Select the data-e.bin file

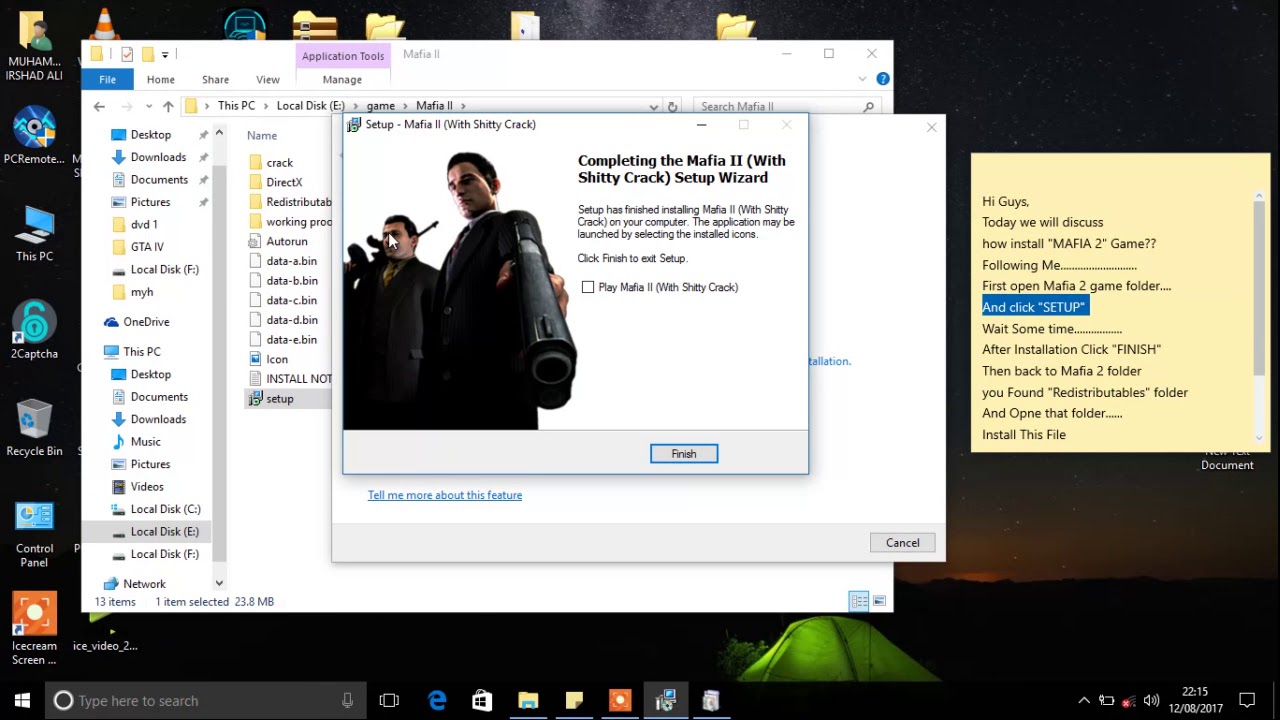click(x=291, y=339)
